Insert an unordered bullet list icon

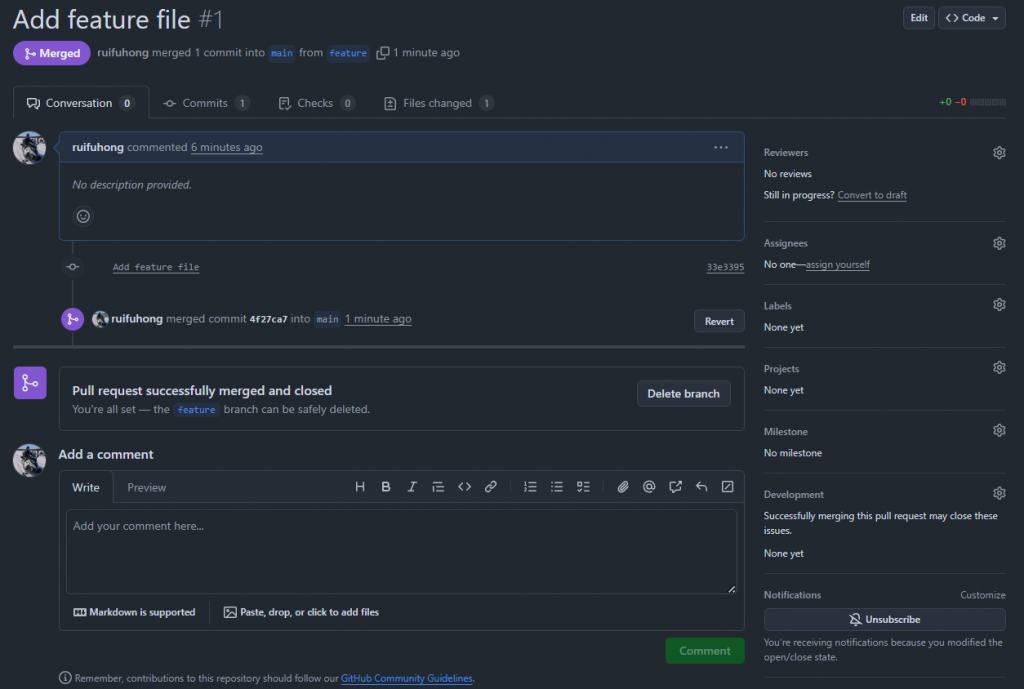point(556,487)
